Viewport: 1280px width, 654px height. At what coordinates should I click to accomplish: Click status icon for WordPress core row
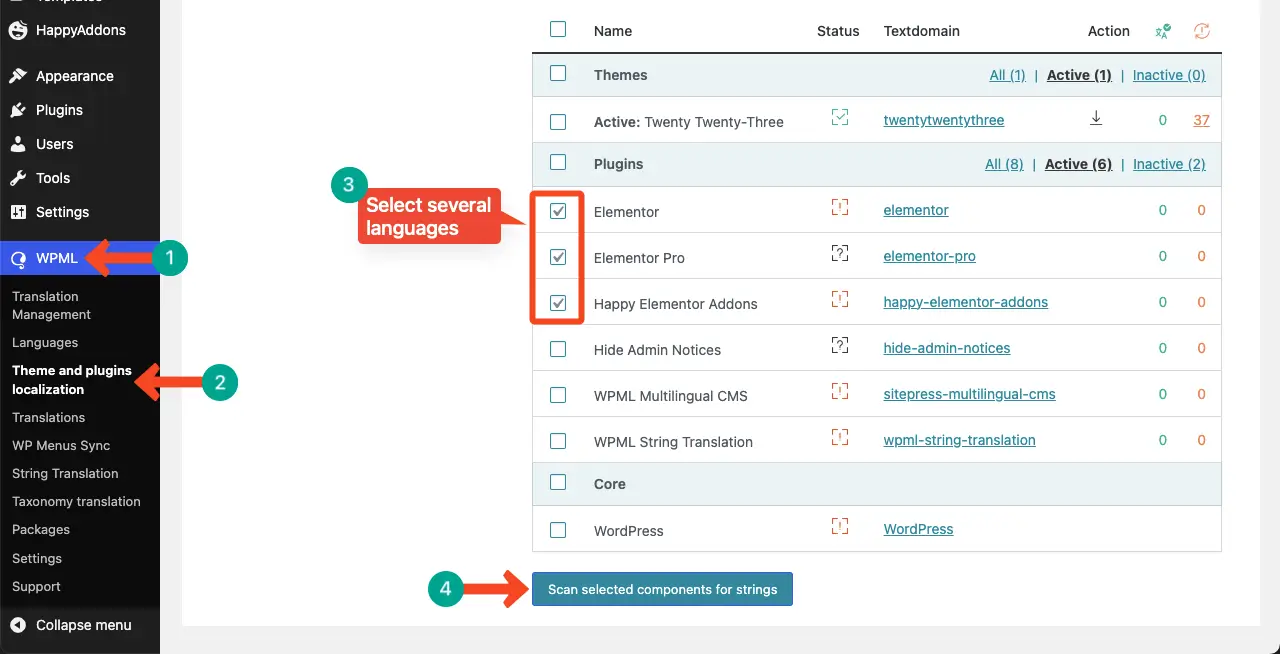click(x=840, y=525)
